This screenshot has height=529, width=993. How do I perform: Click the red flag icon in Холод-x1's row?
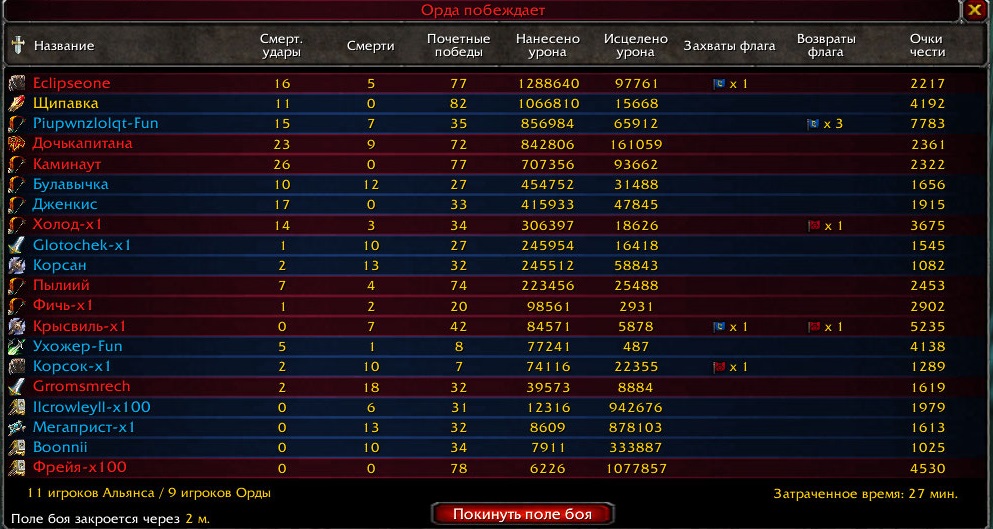coord(814,226)
